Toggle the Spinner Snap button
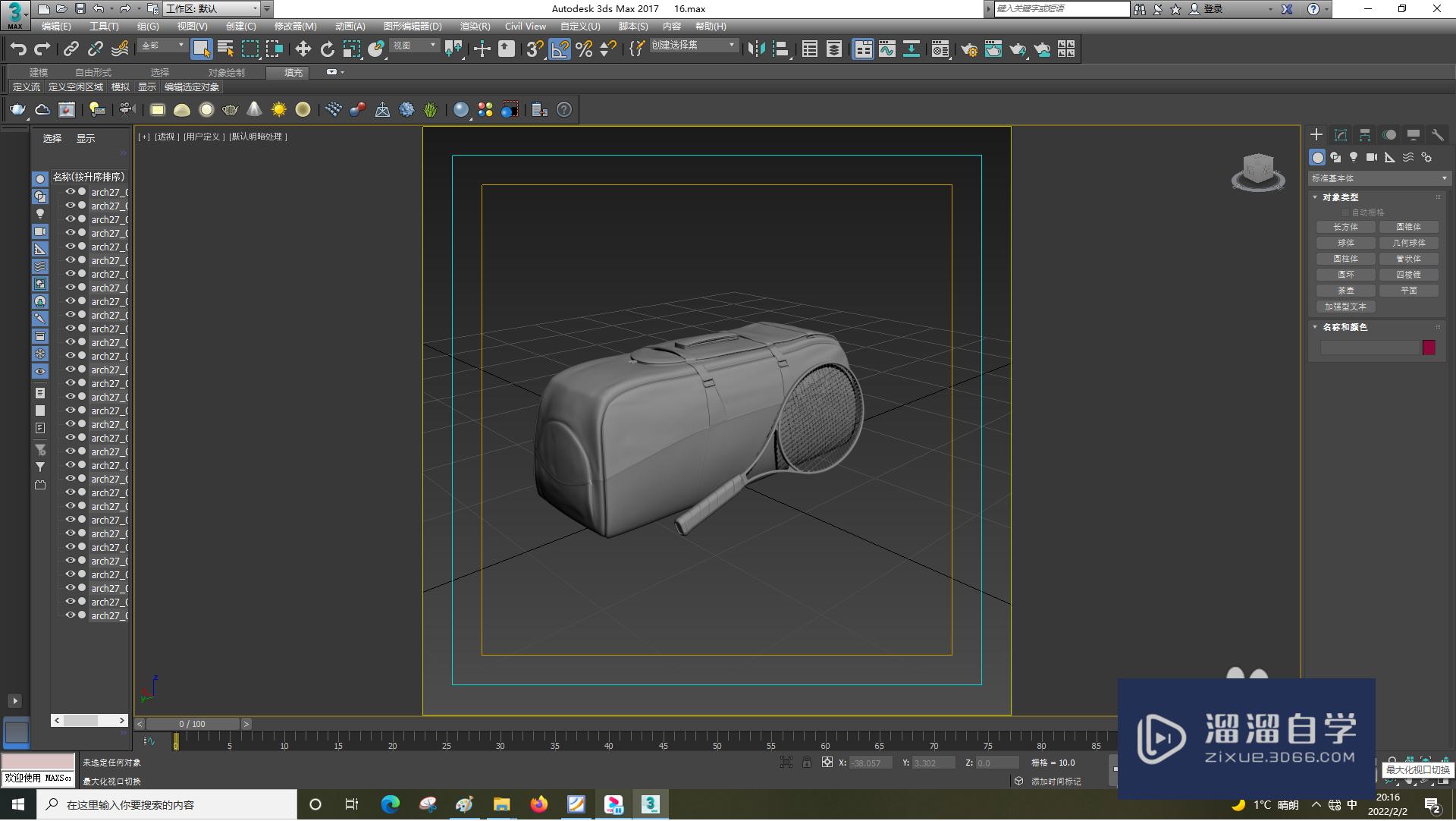Image resolution: width=1456 pixels, height=821 pixels. click(x=608, y=49)
